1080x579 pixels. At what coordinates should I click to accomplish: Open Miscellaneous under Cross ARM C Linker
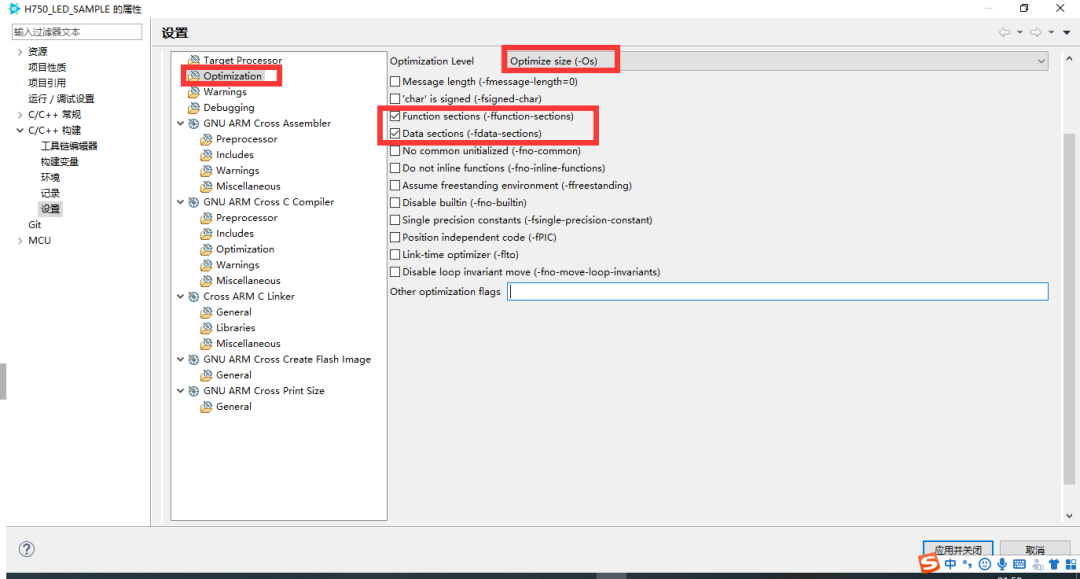pyautogui.click(x=248, y=344)
